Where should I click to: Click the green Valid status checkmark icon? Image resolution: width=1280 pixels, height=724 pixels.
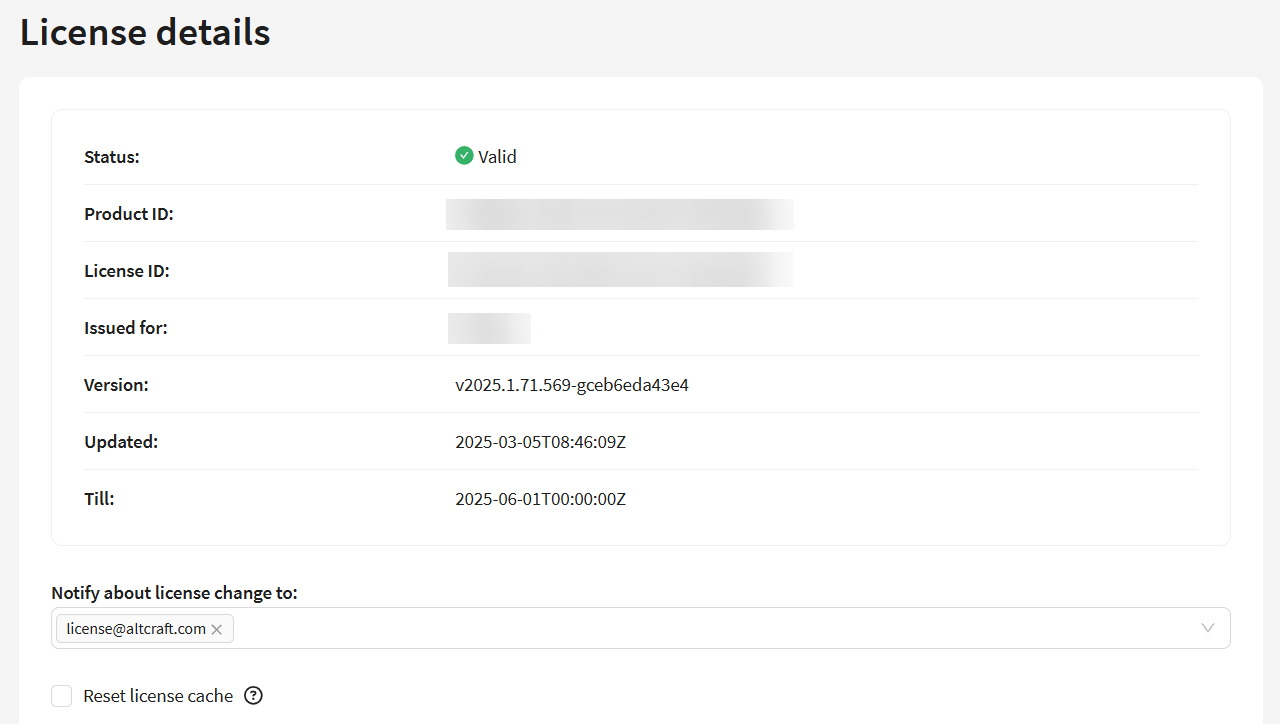point(464,156)
